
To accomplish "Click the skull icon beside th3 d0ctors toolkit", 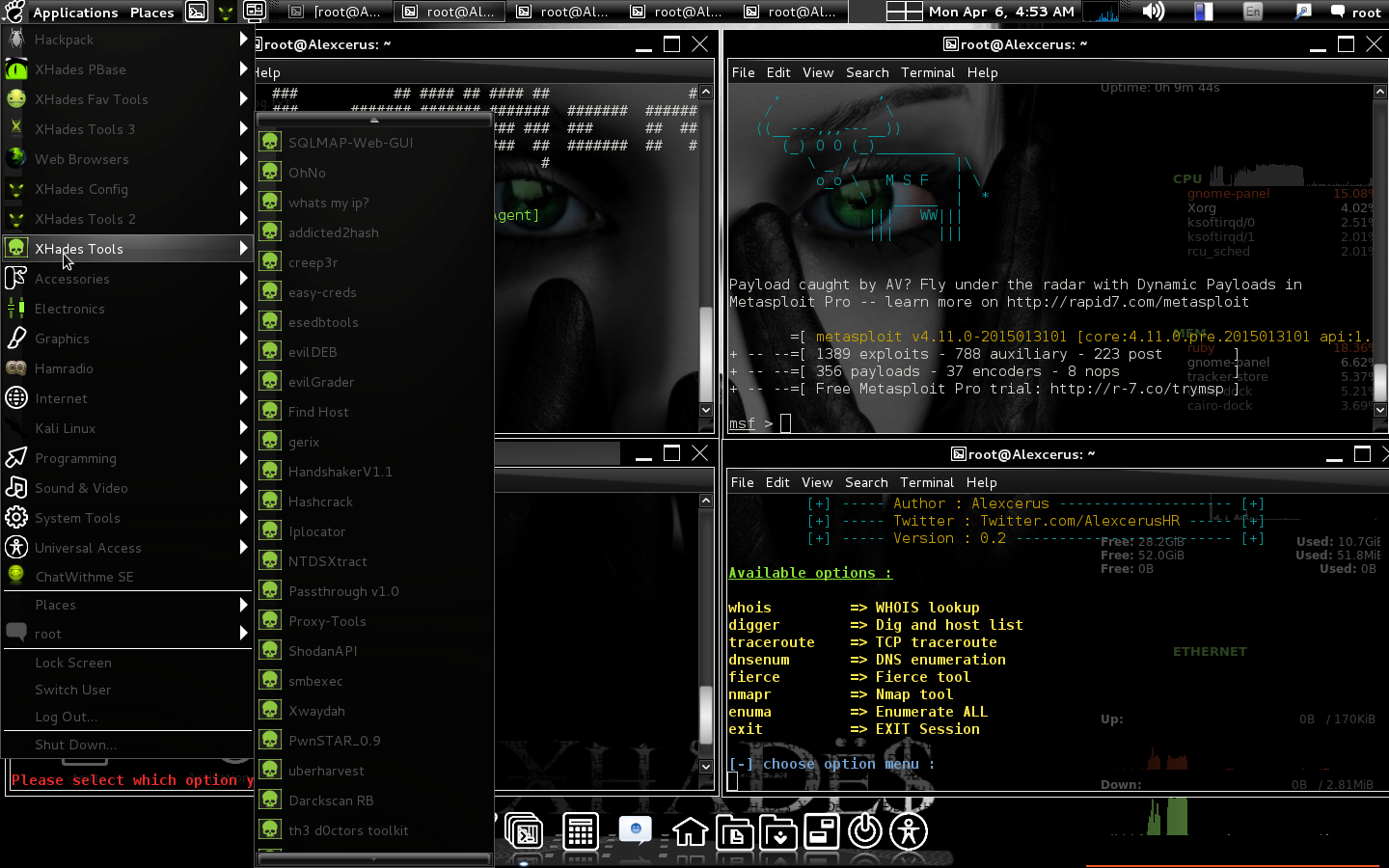I will (x=270, y=830).
